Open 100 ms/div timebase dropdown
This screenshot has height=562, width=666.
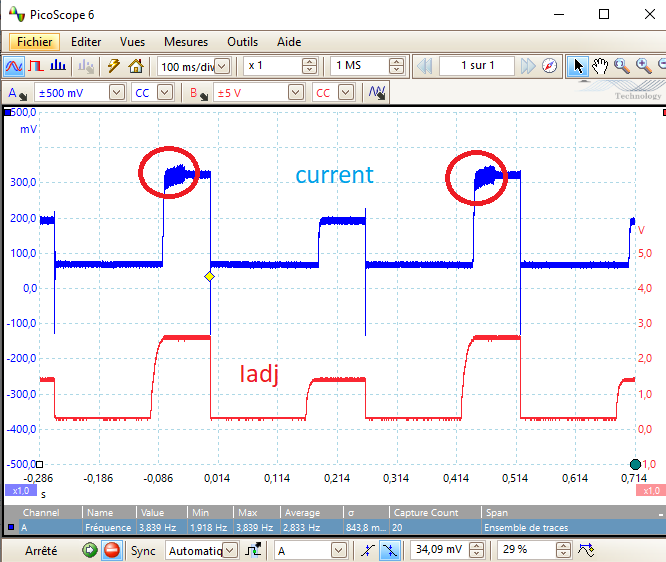coord(222,66)
